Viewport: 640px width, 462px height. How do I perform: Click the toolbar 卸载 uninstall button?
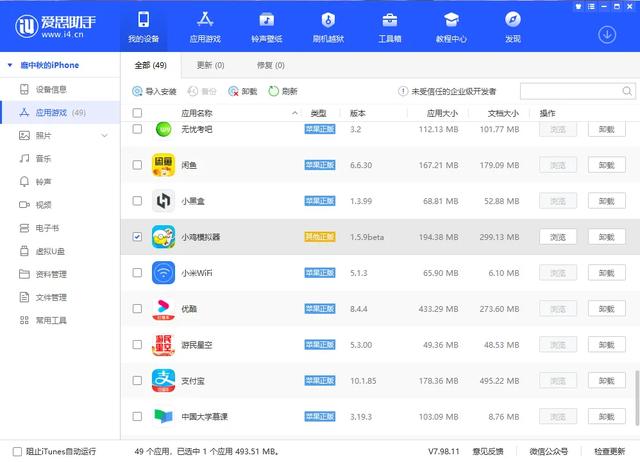[x=243, y=91]
